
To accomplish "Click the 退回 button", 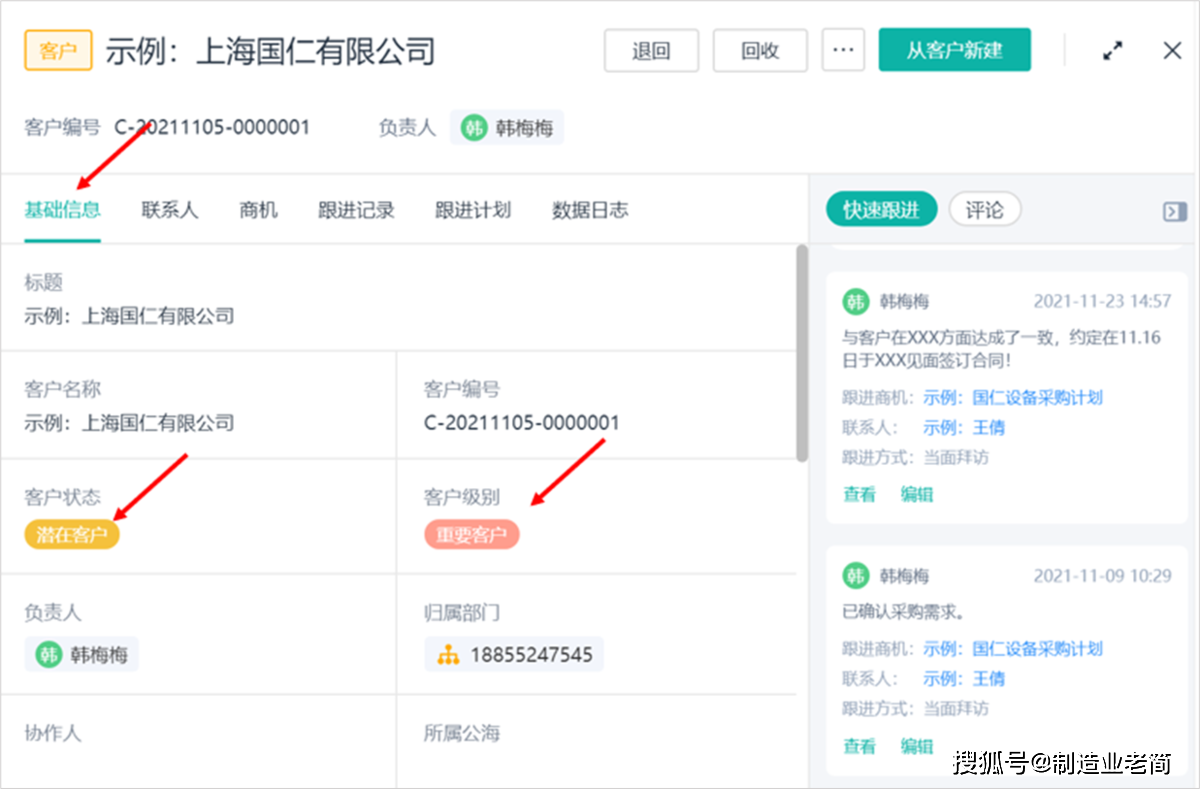I will 651,50.
